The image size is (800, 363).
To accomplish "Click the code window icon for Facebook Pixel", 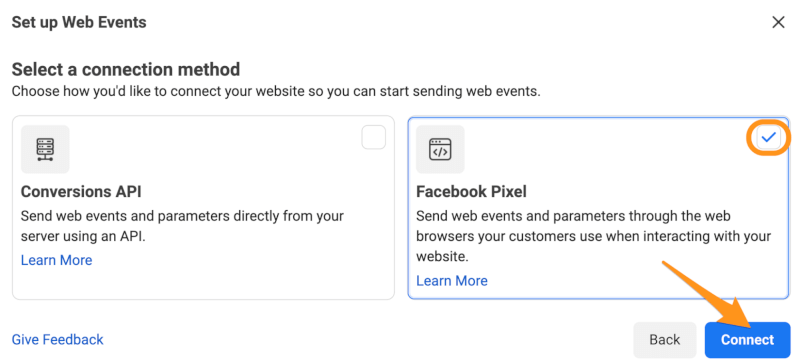I will (440, 149).
